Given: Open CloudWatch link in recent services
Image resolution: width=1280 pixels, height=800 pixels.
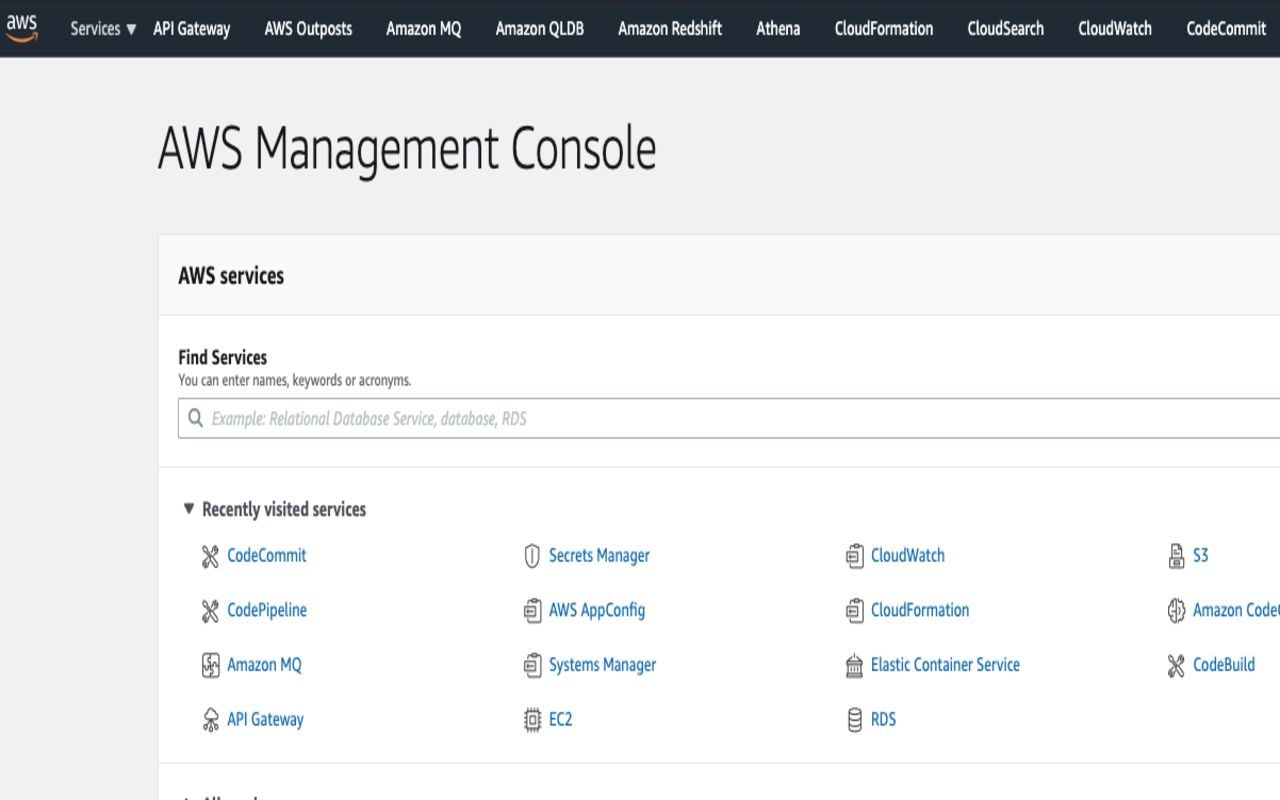Looking at the screenshot, I should (907, 555).
